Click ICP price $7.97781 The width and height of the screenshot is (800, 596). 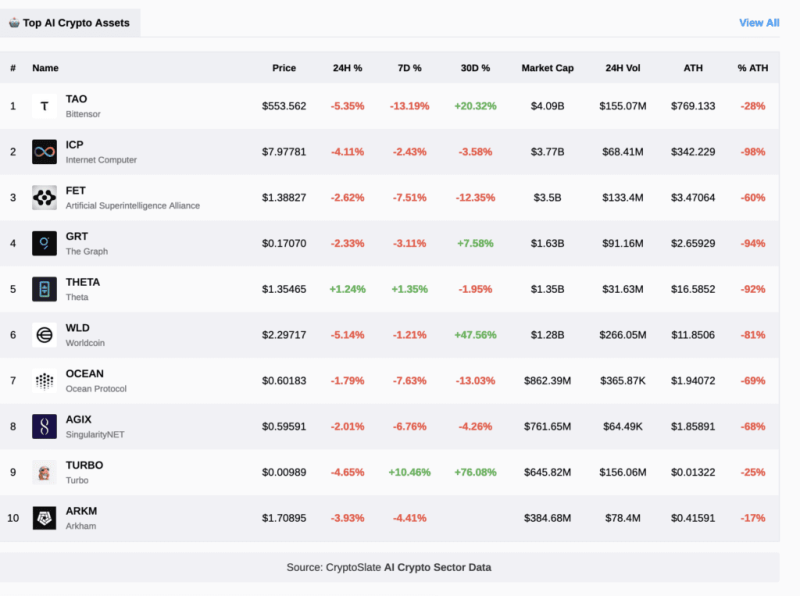click(x=284, y=152)
